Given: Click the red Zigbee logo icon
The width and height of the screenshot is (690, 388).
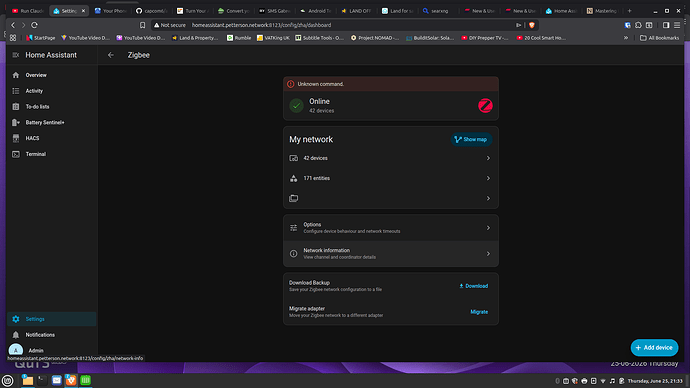Looking at the screenshot, I should [x=485, y=106].
